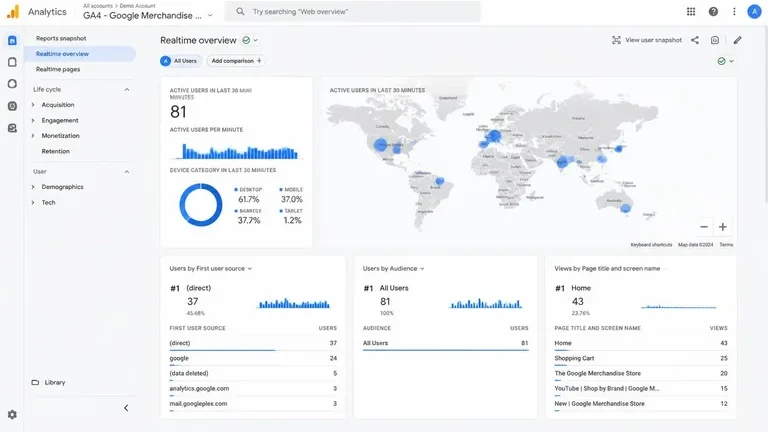Collapse the Life cycle section
The width and height of the screenshot is (768, 432).
click(x=127, y=90)
